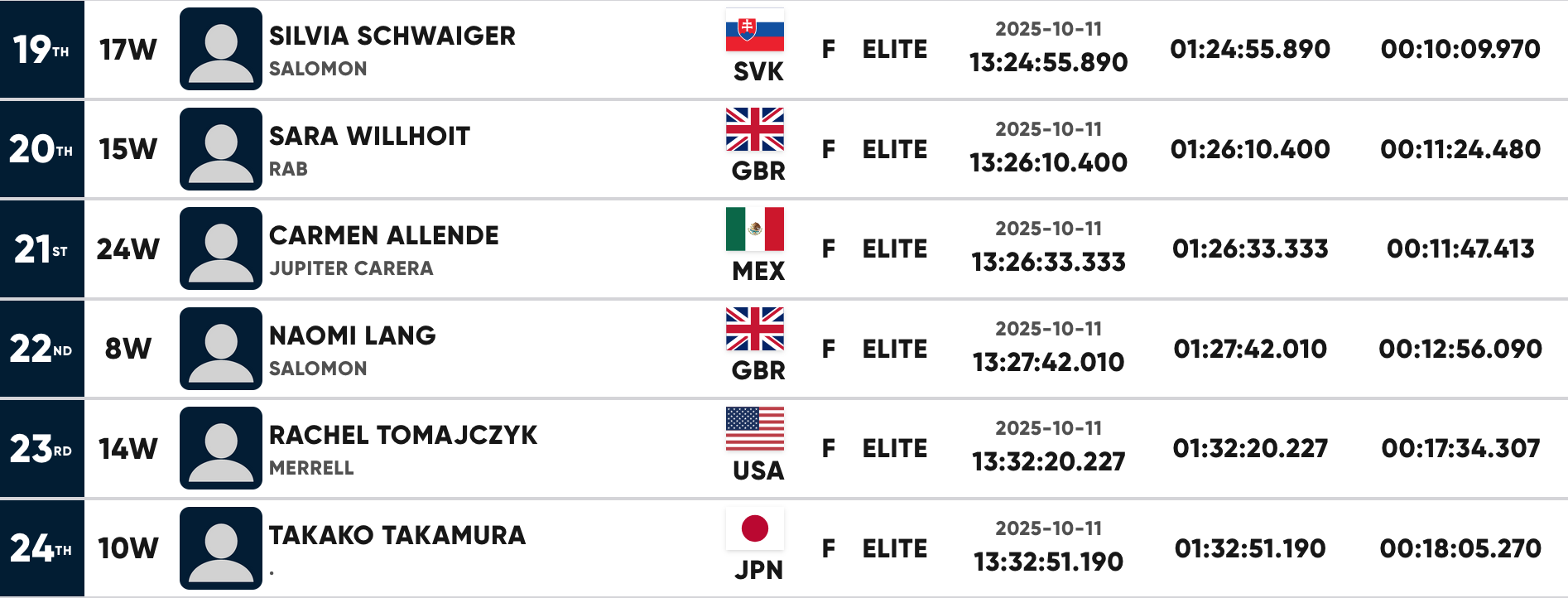Click Sara Willhoit's profile avatar
The height and width of the screenshot is (598, 1568).
point(220,149)
